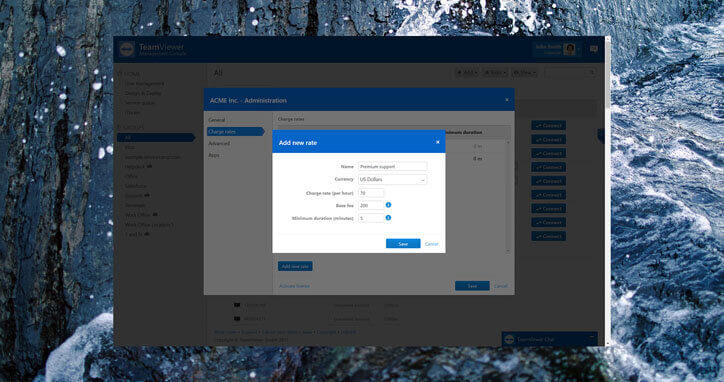Screen dimensions: 724x382
Task: Click John Smith's profile avatar
Action: [569, 49]
